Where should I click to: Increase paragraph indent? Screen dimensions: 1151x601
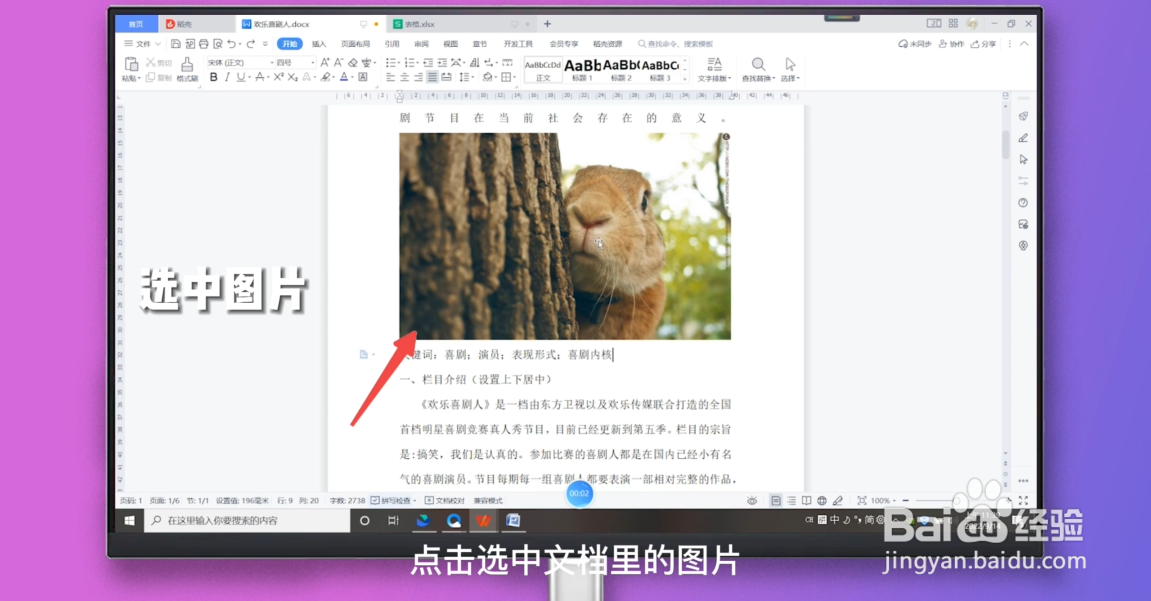coord(442,62)
